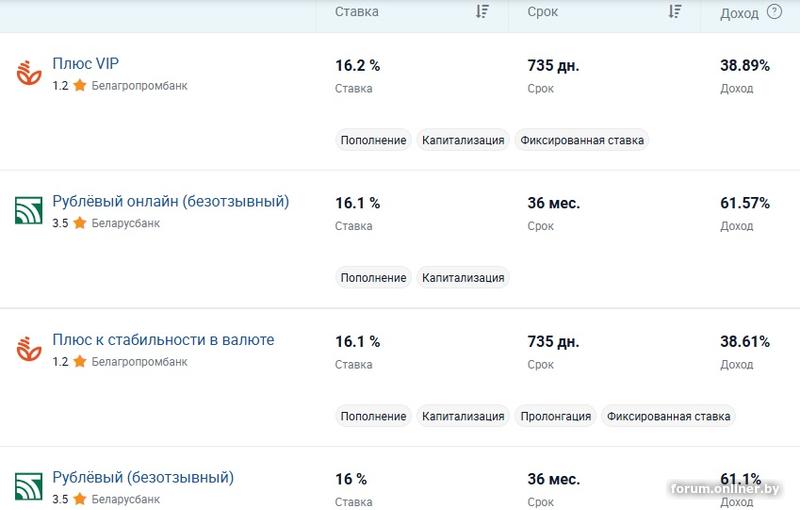This screenshot has height=510, width=800.
Task: Click the Belarusbank logo beside Рублёвый (безотзывный)
Action: pyautogui.click(x=27, y=487)
